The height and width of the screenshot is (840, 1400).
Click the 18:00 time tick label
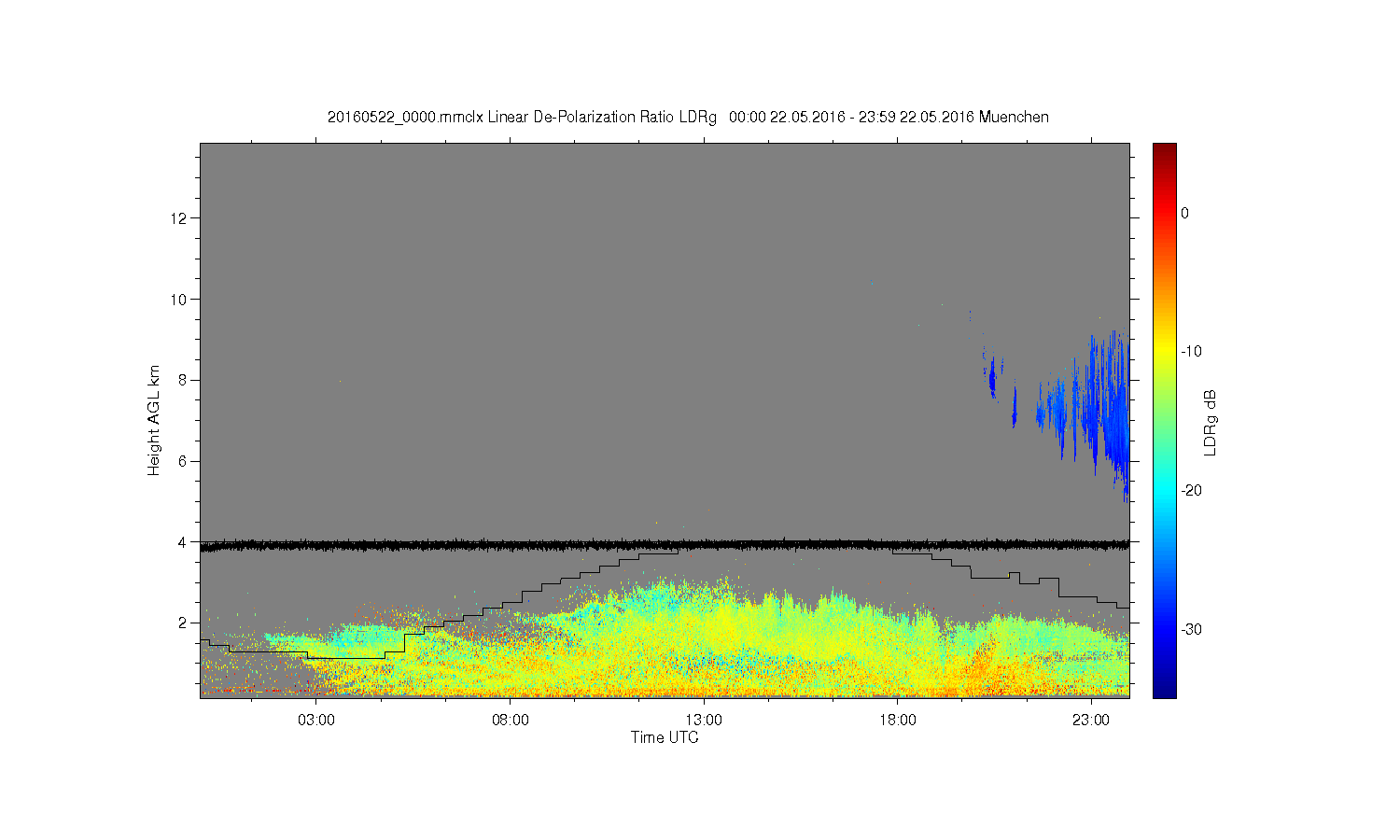[x=897, y=721]
